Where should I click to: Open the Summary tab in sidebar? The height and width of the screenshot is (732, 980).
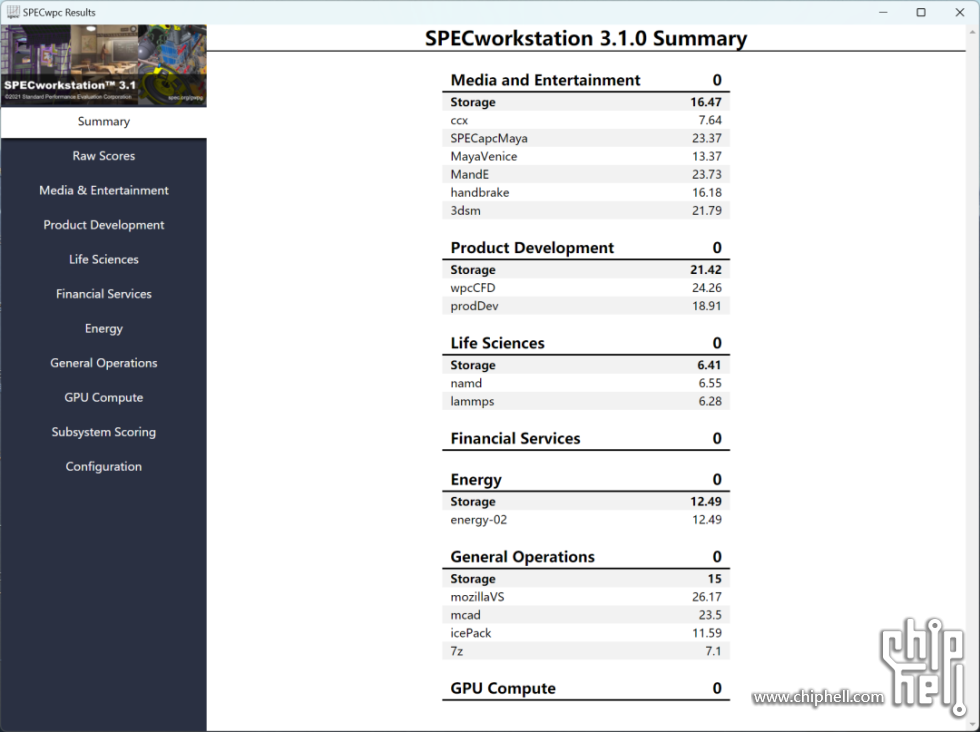coord(104,122)
